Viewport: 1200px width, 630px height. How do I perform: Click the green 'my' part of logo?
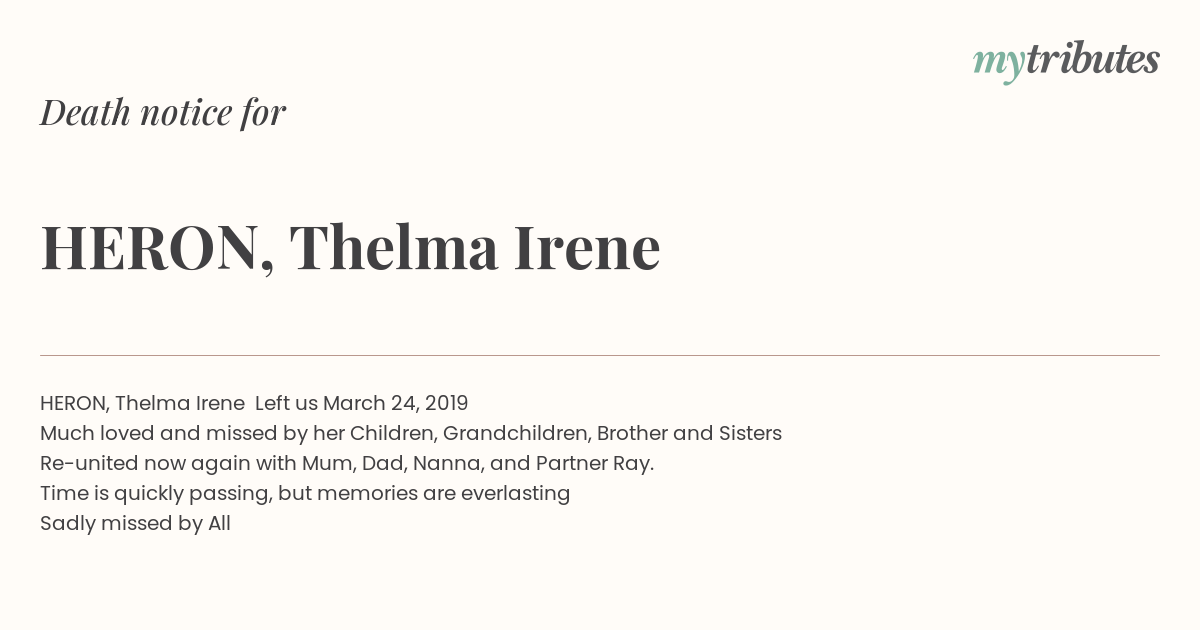(x=999, y=64)
